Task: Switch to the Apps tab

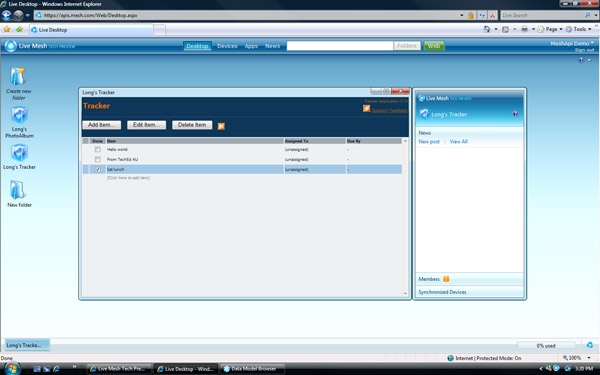Action: point(251,46)
